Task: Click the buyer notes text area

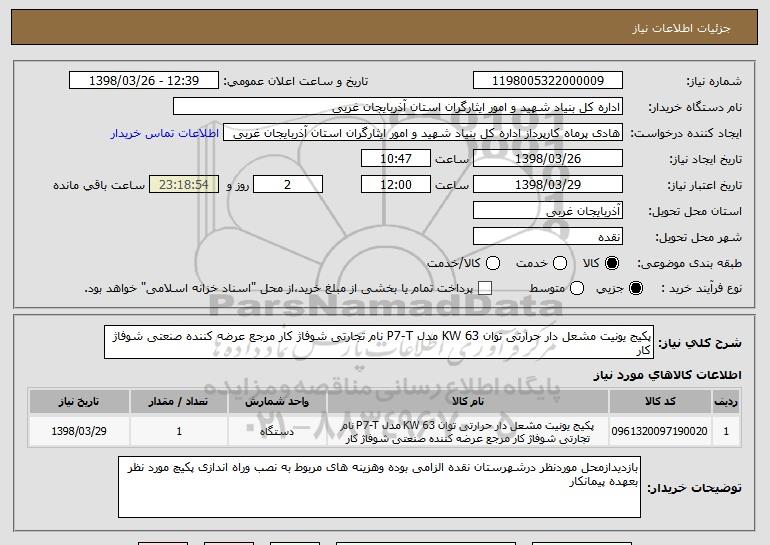Action: [379, 487]
